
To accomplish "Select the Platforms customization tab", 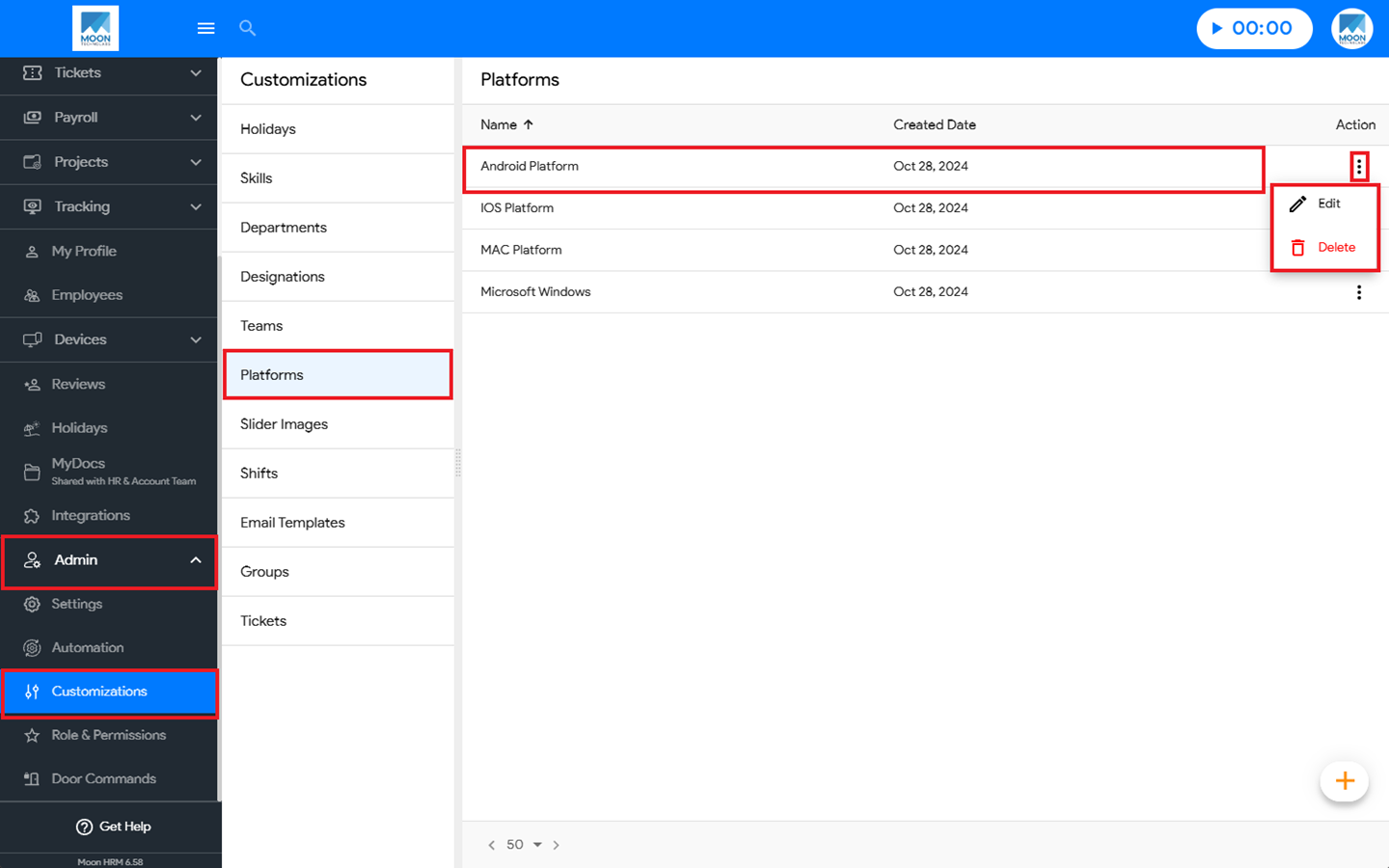I will coord(338,375).
